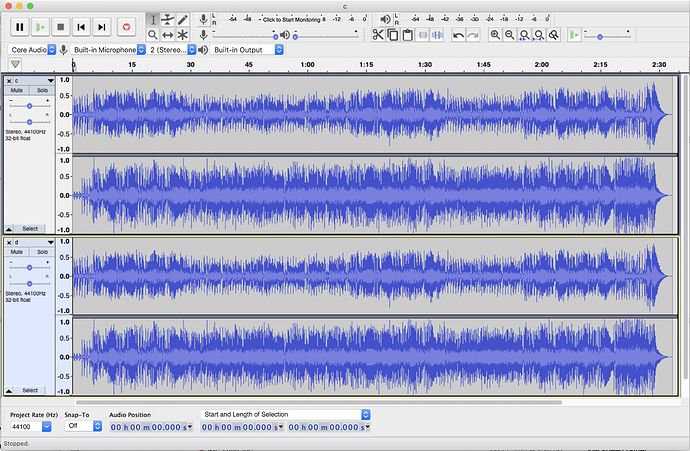Undo the last action
Image resolution: width=690 pixels, height=451 pixels.
tap(459, 35)
